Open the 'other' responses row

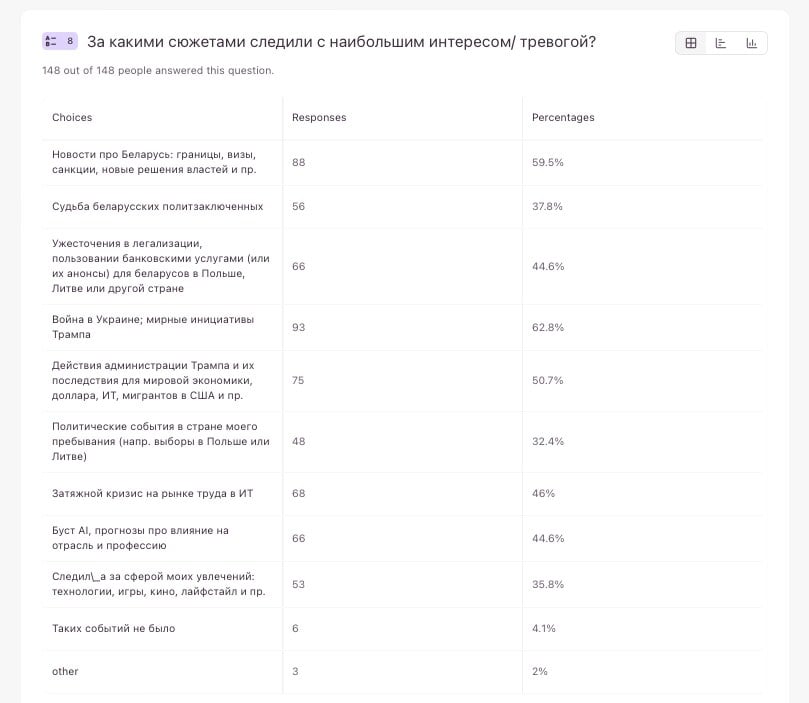(65, 671)
